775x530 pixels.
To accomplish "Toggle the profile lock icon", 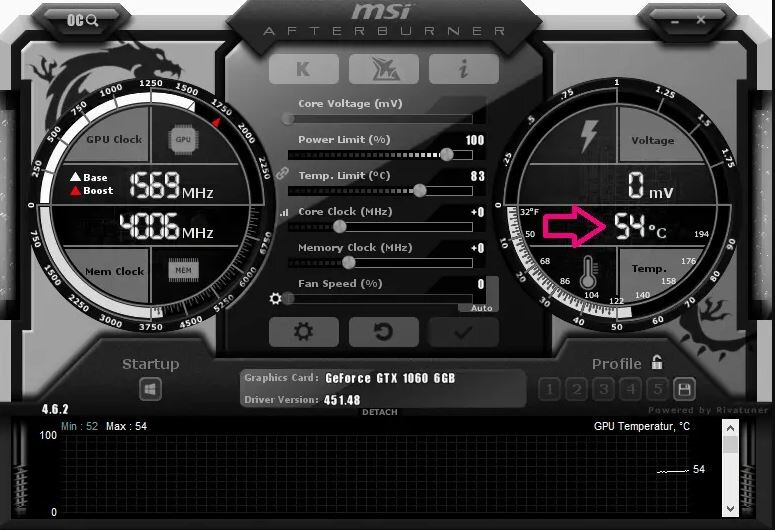I will coord(657,362).
